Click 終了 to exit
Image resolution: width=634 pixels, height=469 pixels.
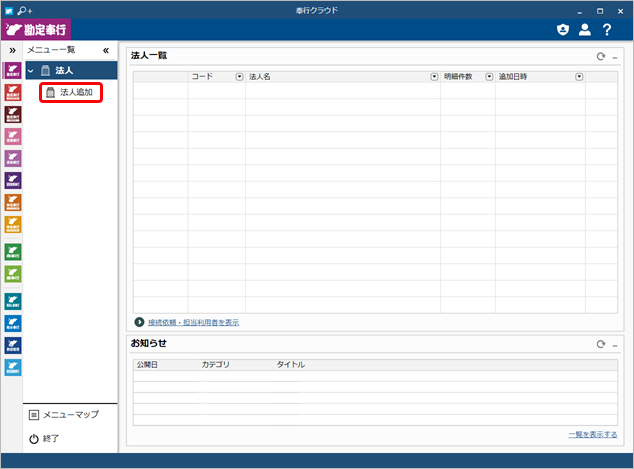pos(44,438)
